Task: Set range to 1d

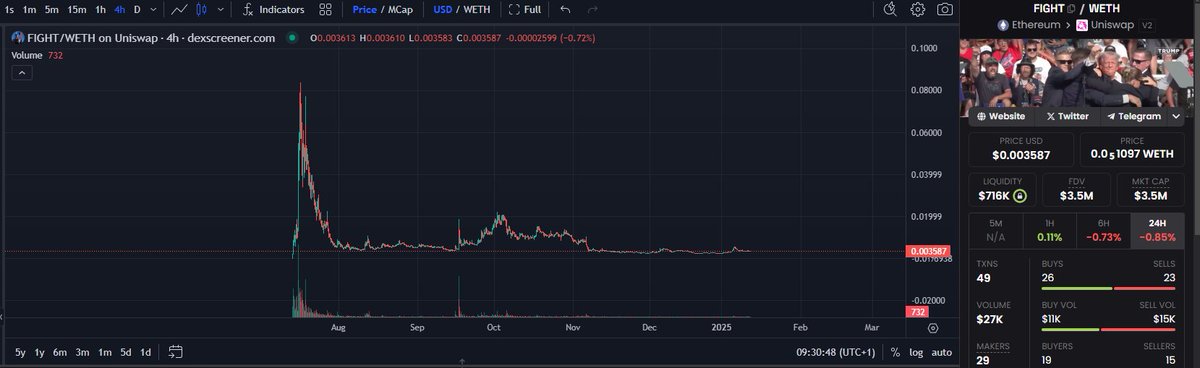Action: (x=145, y=352)
